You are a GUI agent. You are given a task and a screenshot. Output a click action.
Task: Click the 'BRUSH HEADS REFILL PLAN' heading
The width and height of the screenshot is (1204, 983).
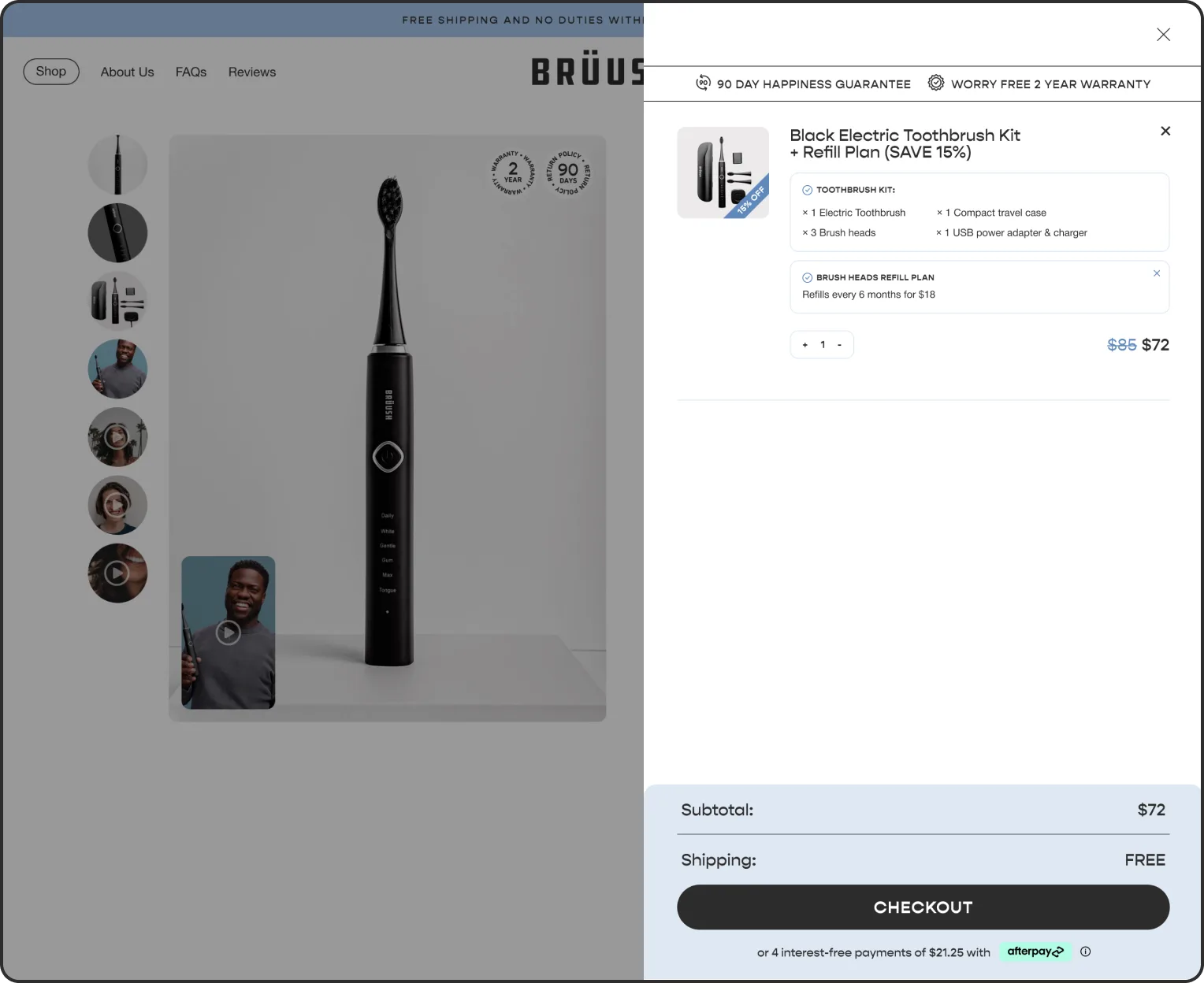875,277
